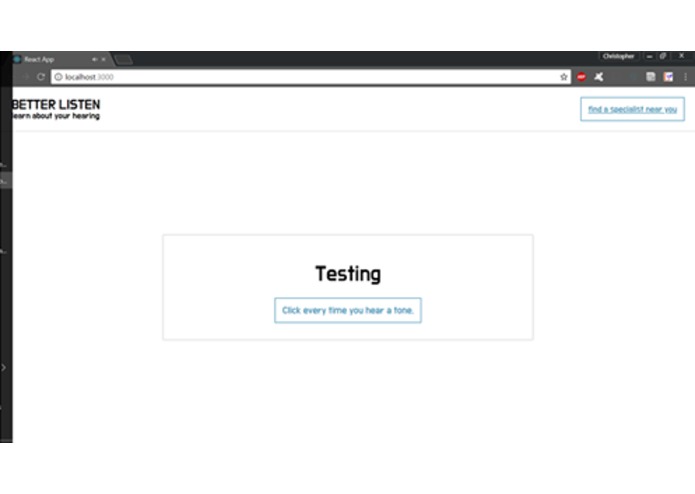Open a new browser tab
The image size is (695, 494).
click(123, 59)
